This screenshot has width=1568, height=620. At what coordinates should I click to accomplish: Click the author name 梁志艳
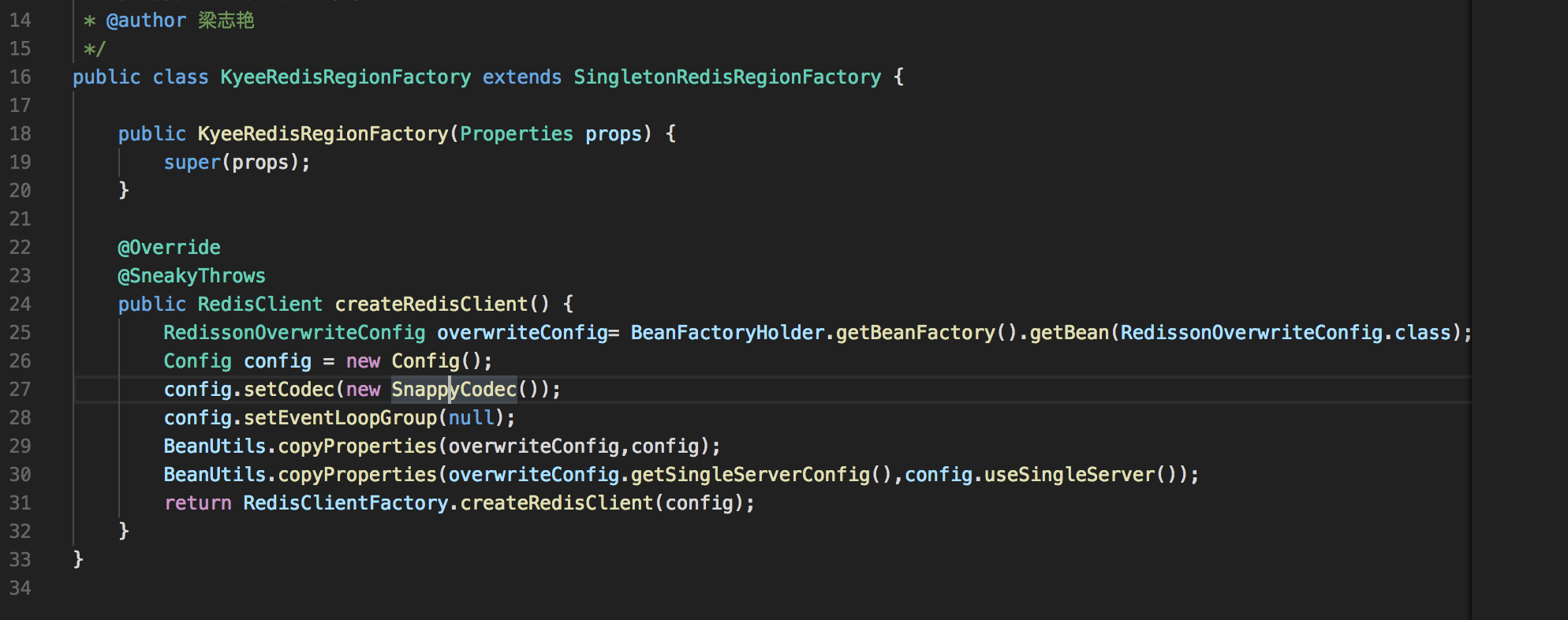[226, 21]
